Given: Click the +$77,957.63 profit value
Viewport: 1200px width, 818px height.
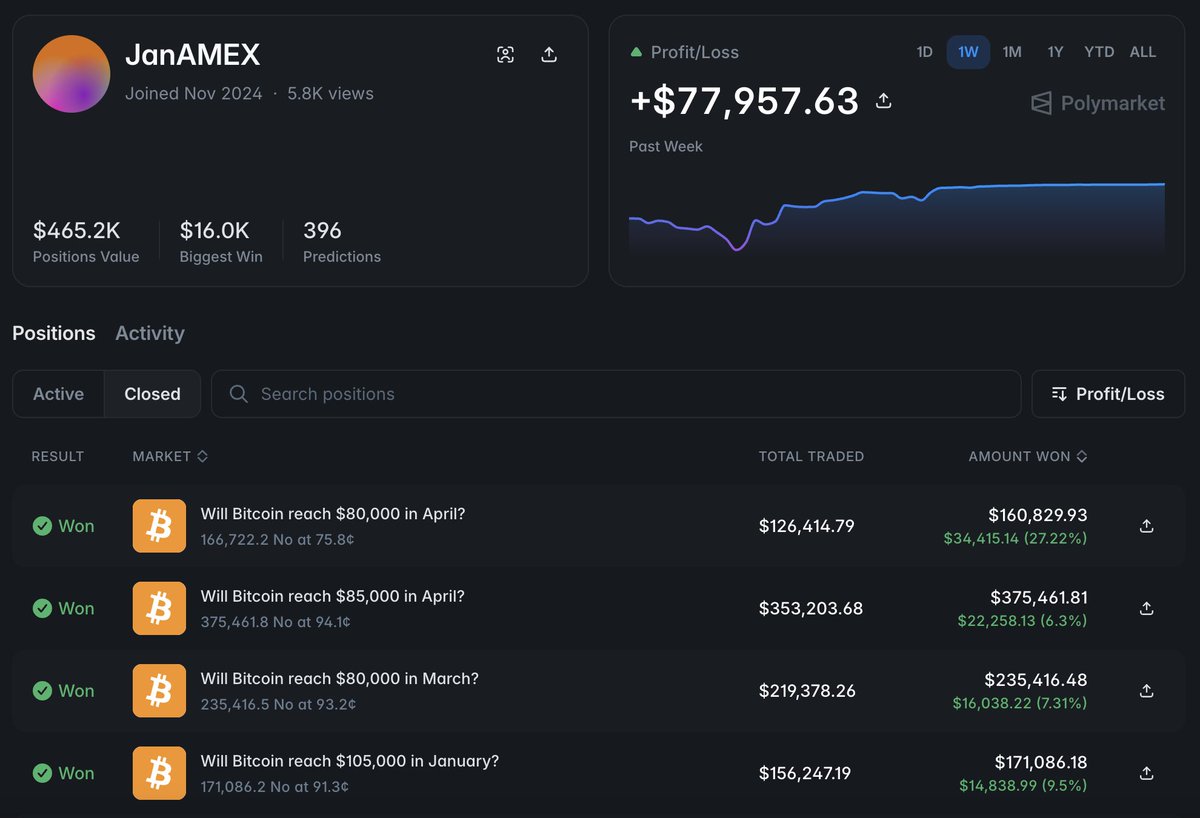Looking at the screenshot, I should [744, 101].
